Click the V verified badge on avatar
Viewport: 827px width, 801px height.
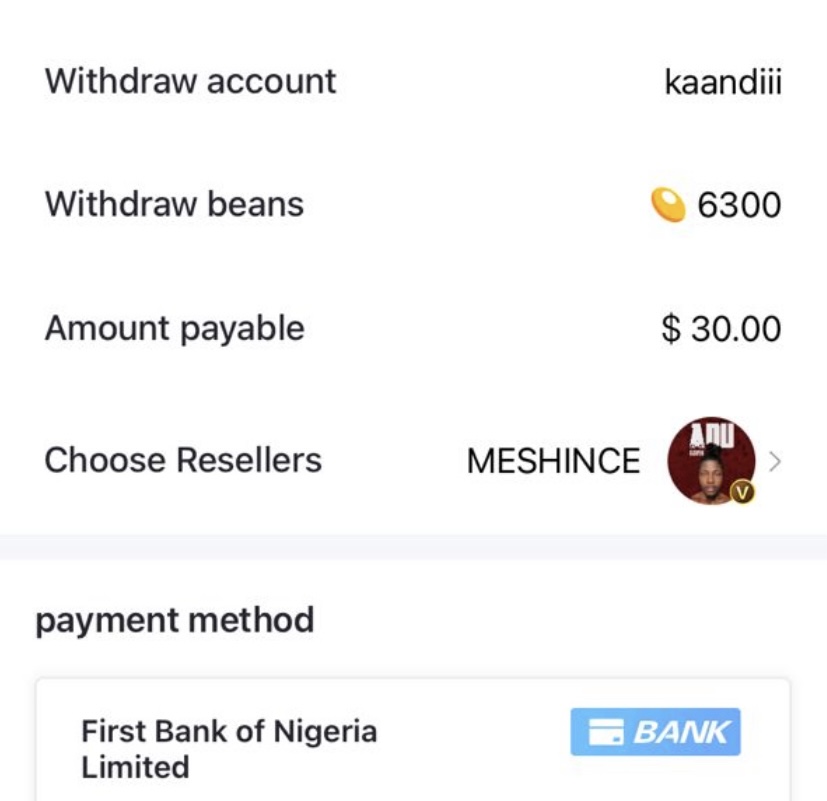(742, 493)
